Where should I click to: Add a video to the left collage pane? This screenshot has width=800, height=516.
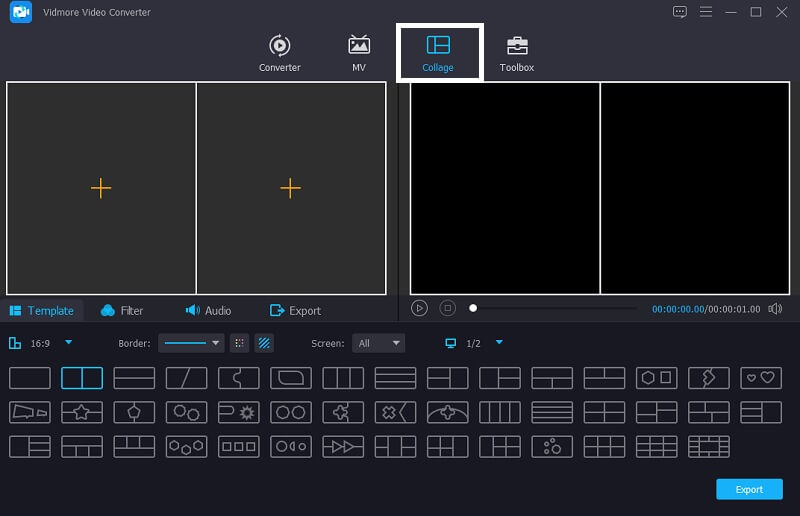[x=101, y=188]
